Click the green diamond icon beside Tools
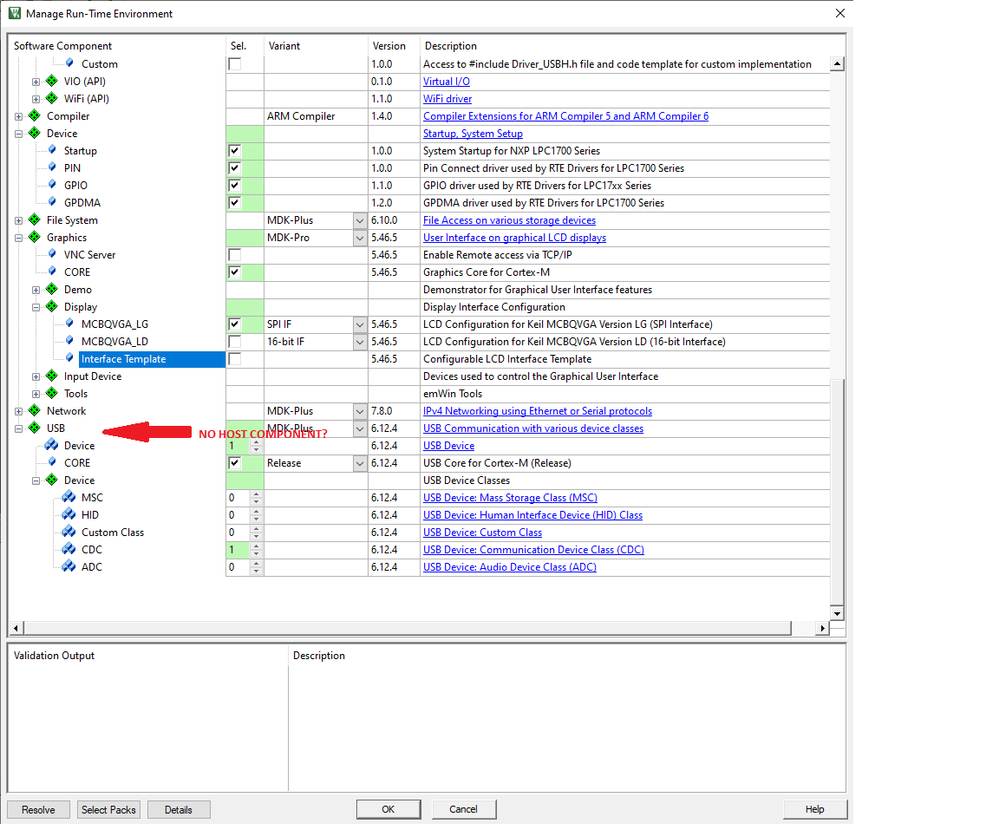This screenshot has height=824, width=999. pyautogui.click(x=52, y=393)
